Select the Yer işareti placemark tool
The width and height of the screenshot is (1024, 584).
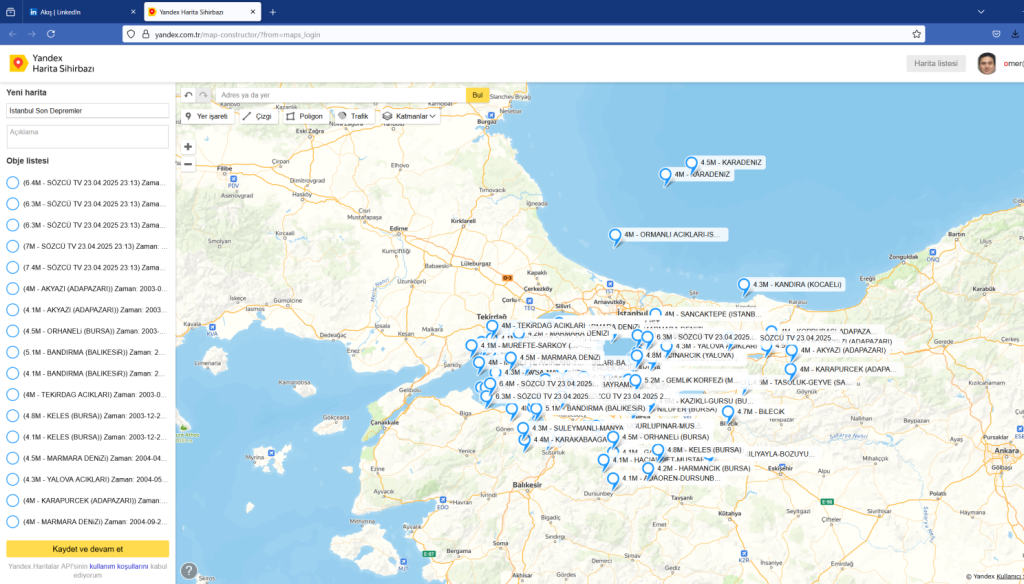(207, 116)
